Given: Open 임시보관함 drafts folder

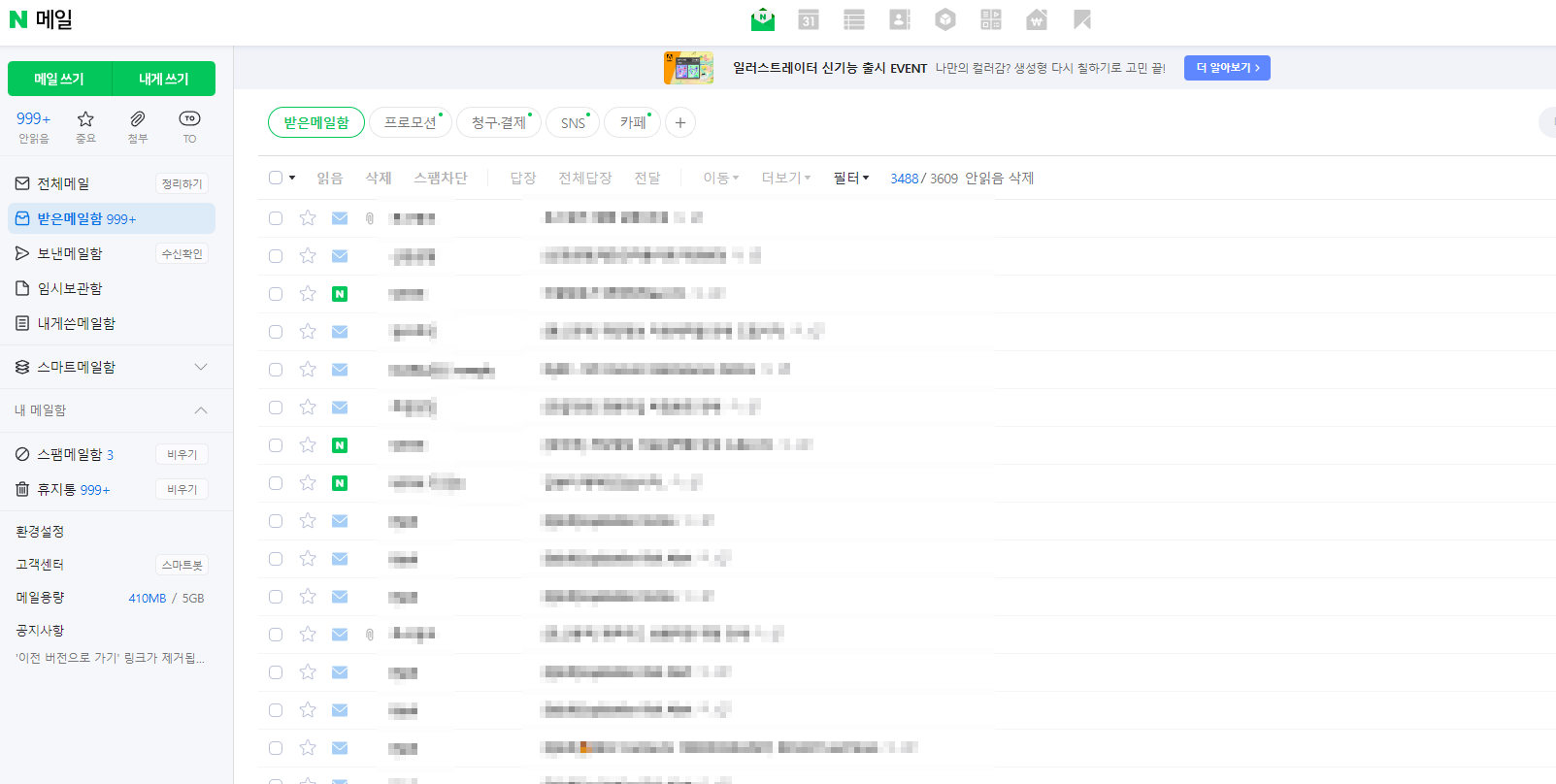Looking at the screenshot, I should coord(69,288).
